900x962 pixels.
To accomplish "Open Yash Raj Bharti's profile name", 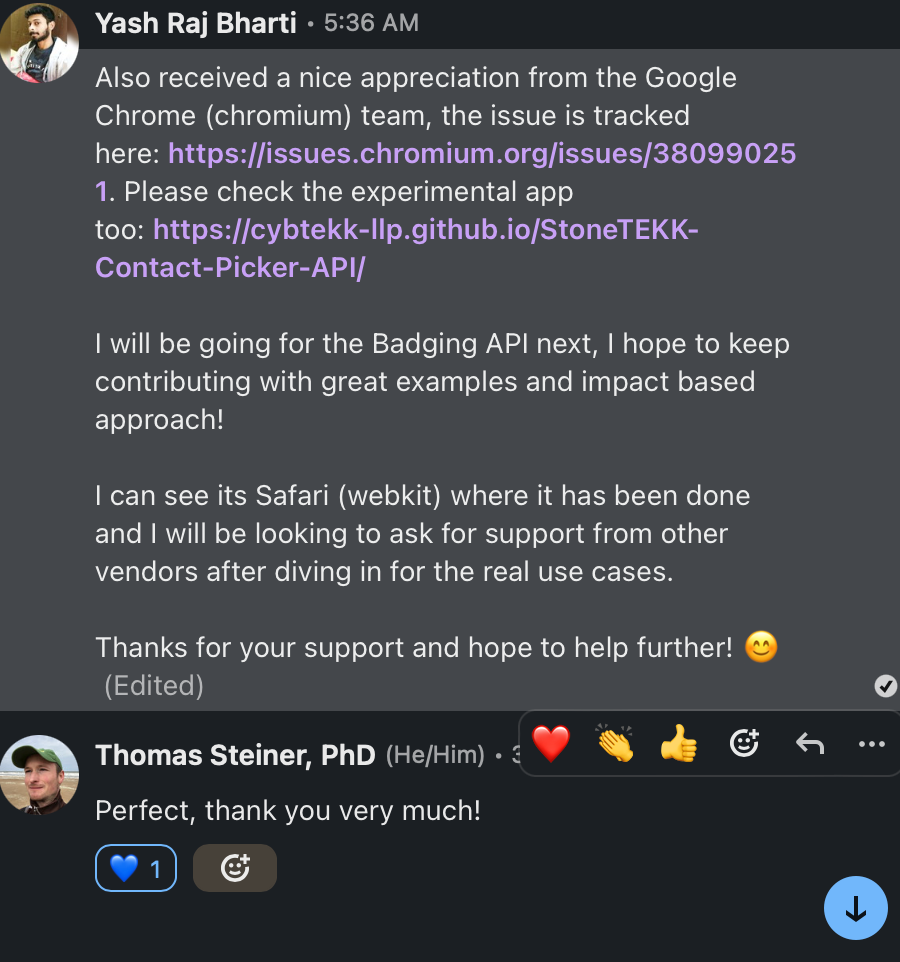I will pos(196,23).
